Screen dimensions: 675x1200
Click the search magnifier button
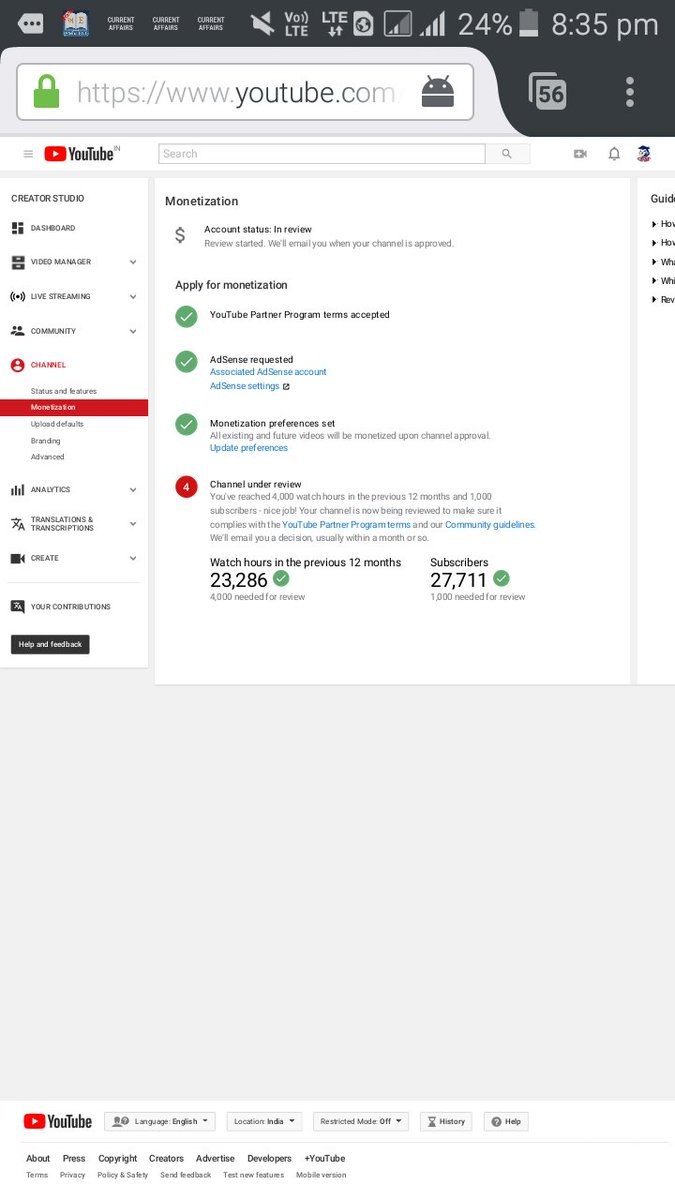[507, 154]
